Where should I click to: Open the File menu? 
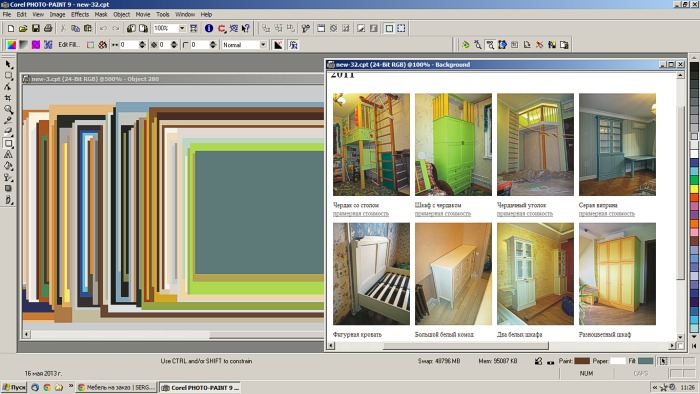7,14
